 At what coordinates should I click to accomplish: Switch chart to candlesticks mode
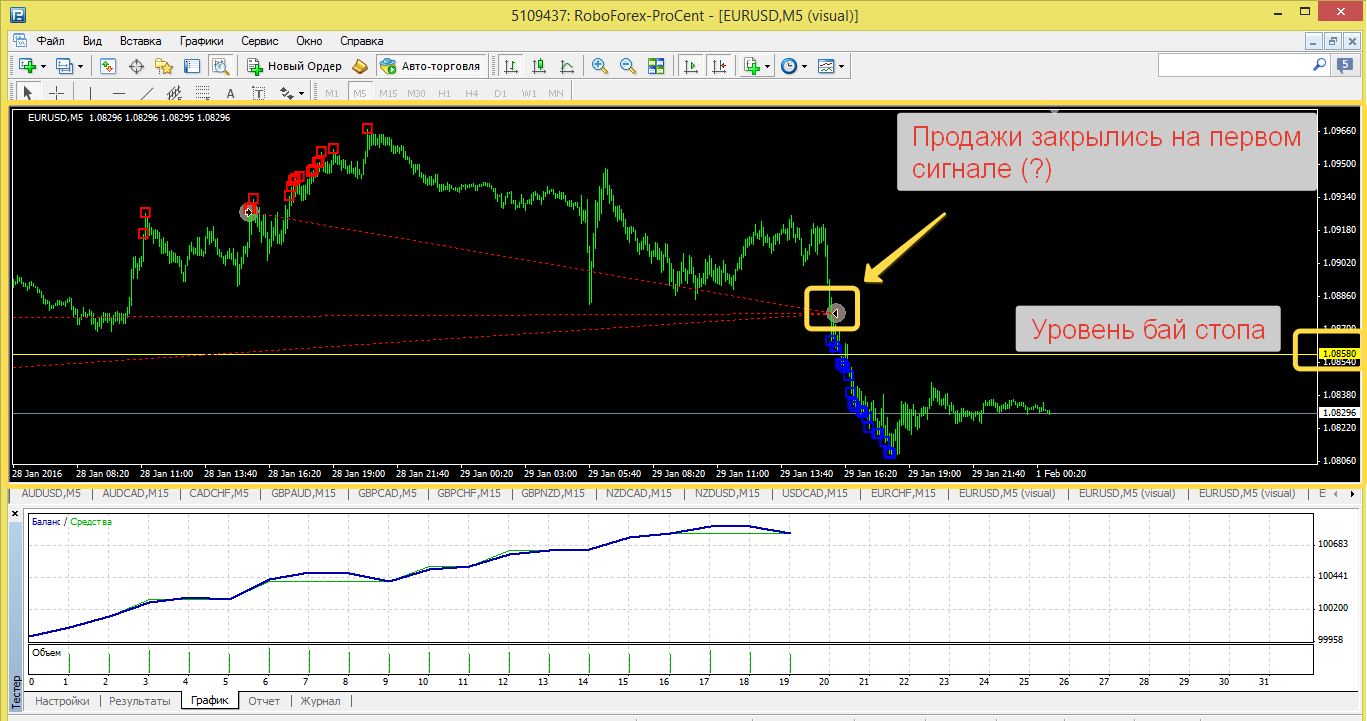pos(539,66)
